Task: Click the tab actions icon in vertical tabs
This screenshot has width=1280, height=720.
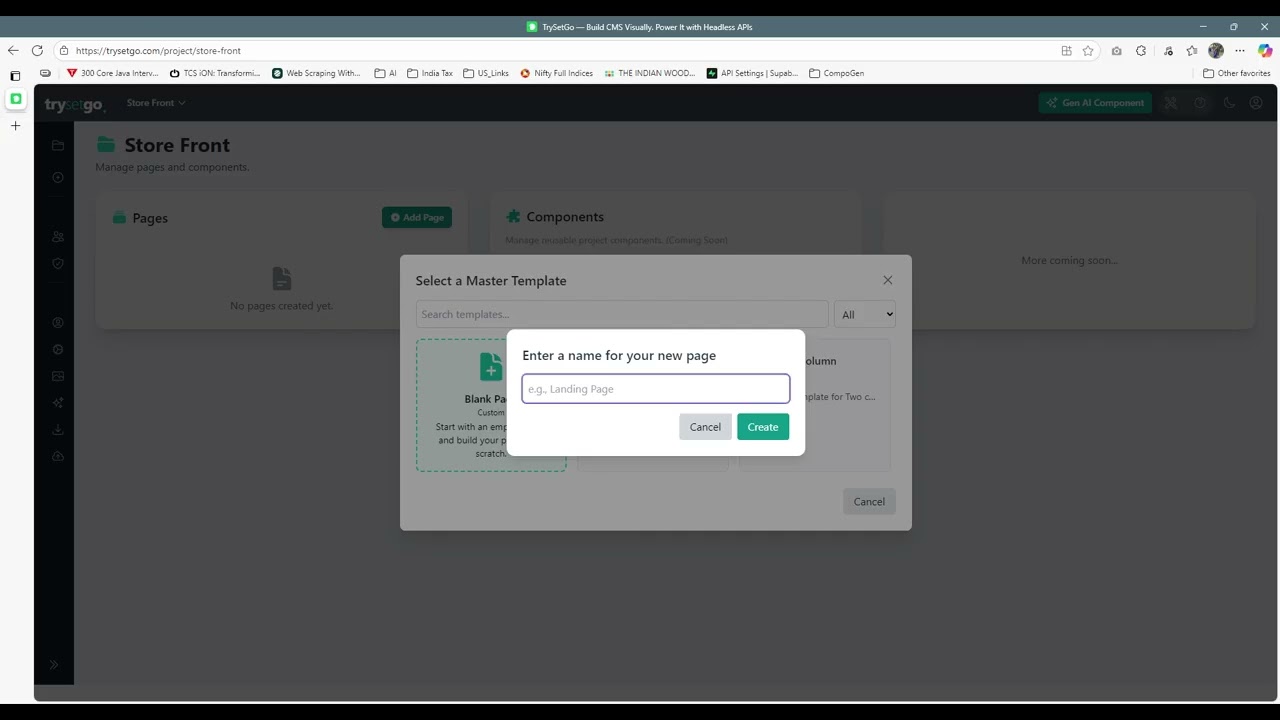Action: coord(15,76)
